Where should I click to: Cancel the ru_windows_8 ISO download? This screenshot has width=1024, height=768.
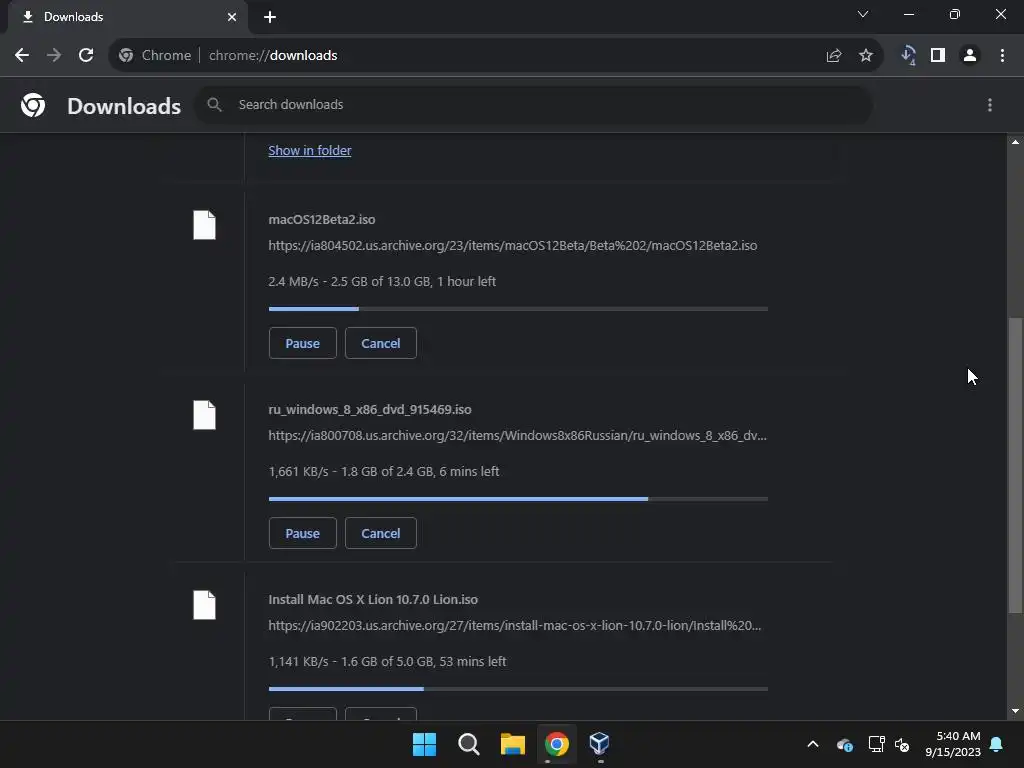pyautogui.click(x=381, y=533)
